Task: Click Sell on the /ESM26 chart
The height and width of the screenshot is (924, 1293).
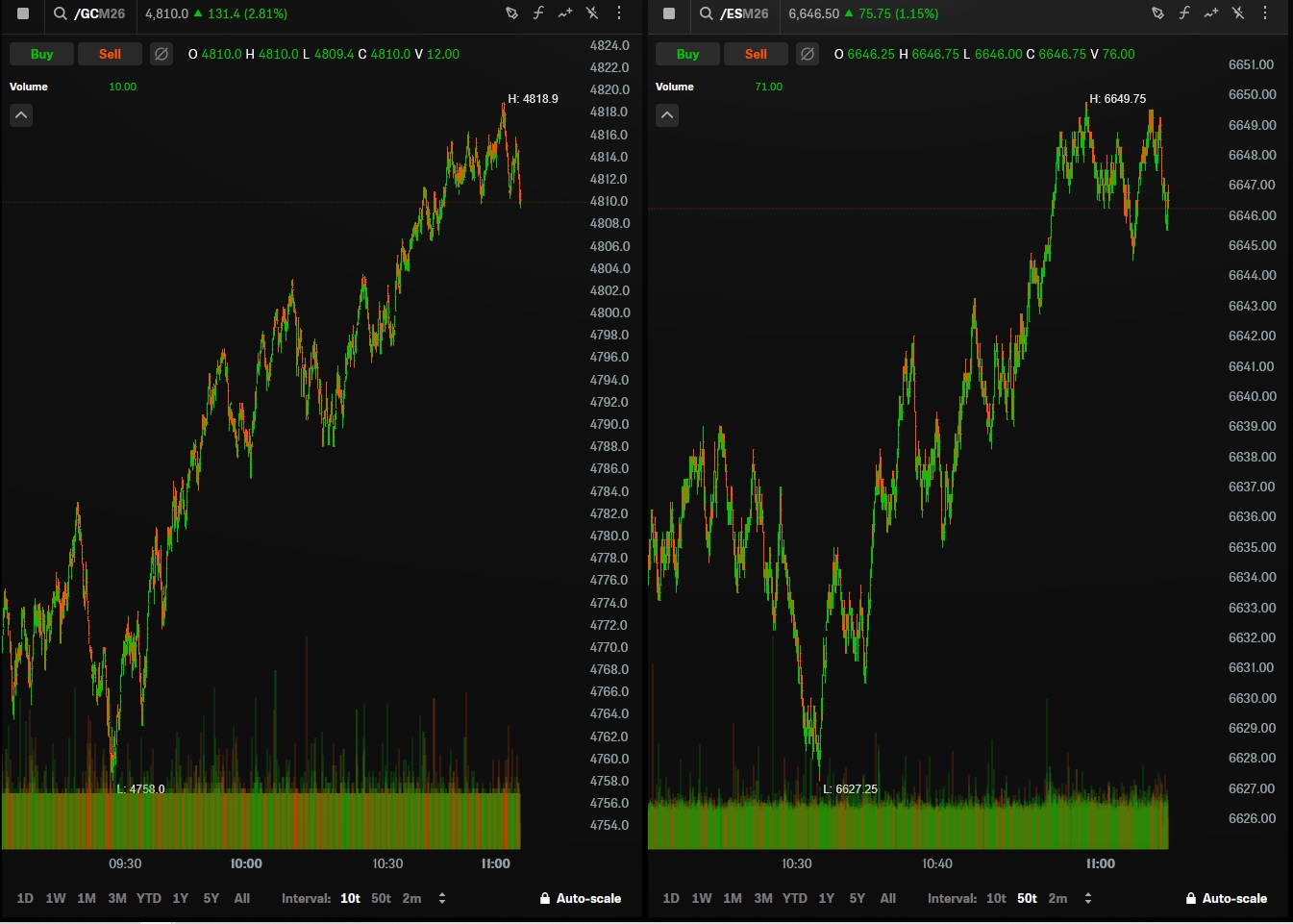Action: click(x=756, y=54)
